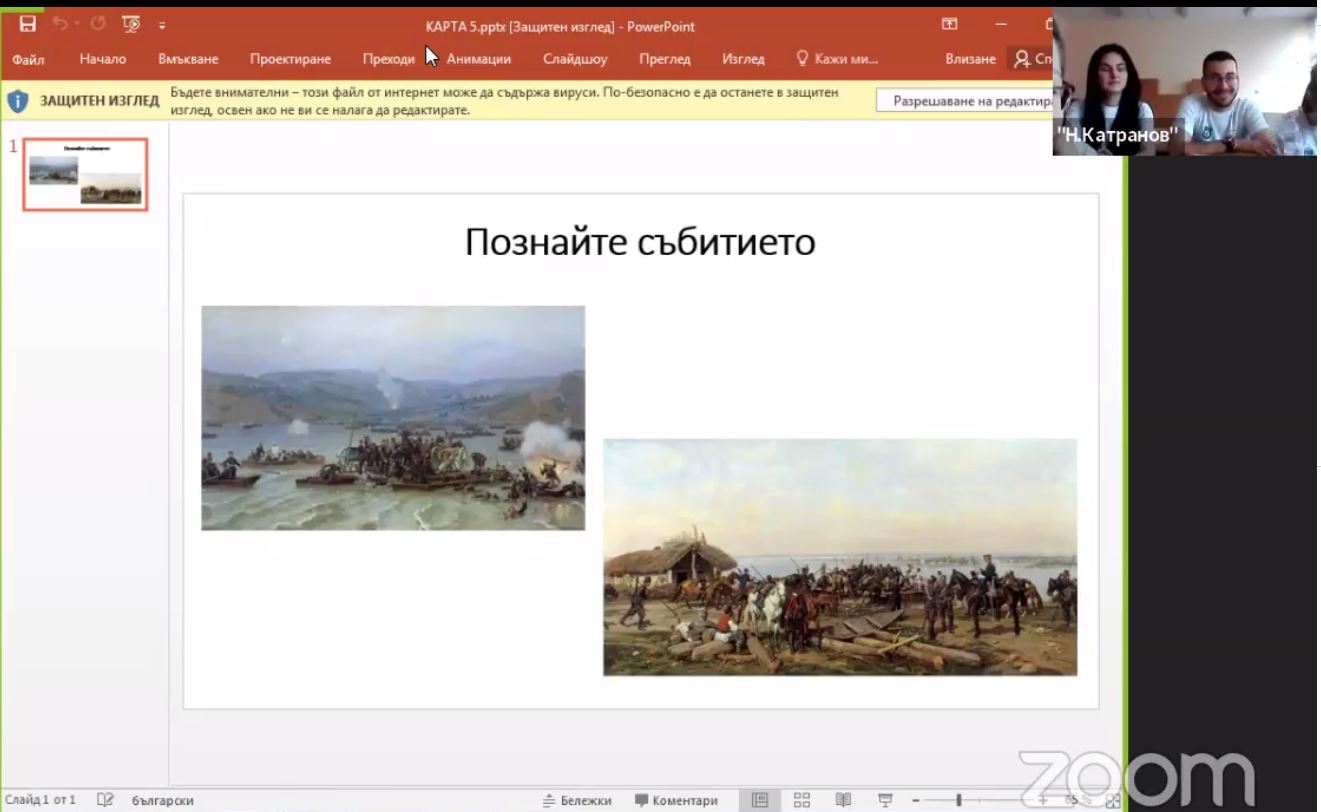Switch to Normal view icon
Image resolution: width=1321 pixels, height=812 pixels.
(760, 800)
